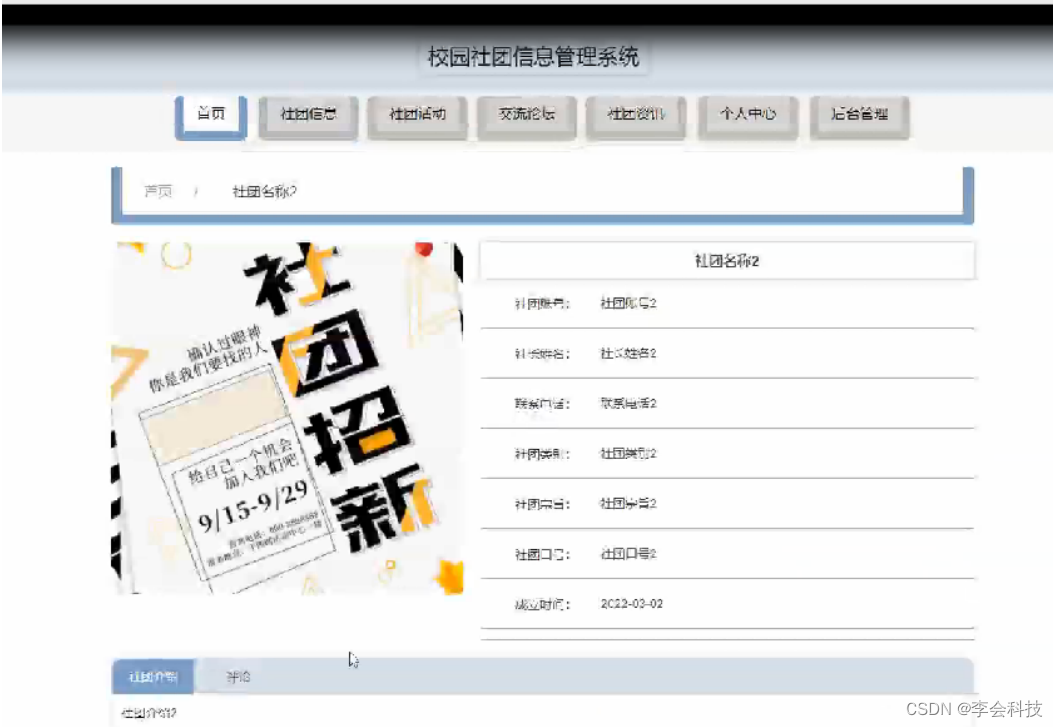Switch to the 交流论坛 navigation tab

527,117
